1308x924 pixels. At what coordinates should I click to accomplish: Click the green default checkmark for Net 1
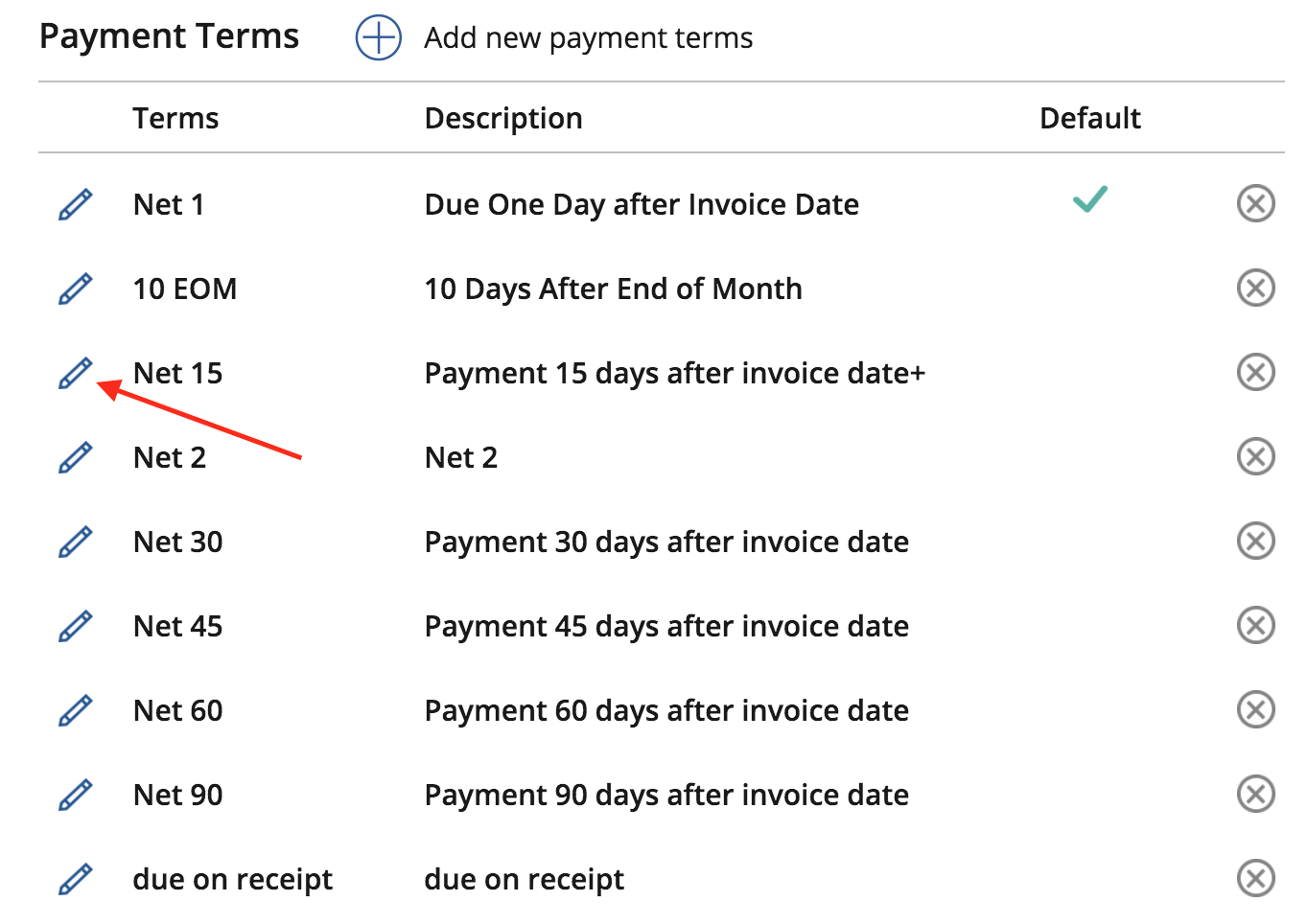(1090, 199)
